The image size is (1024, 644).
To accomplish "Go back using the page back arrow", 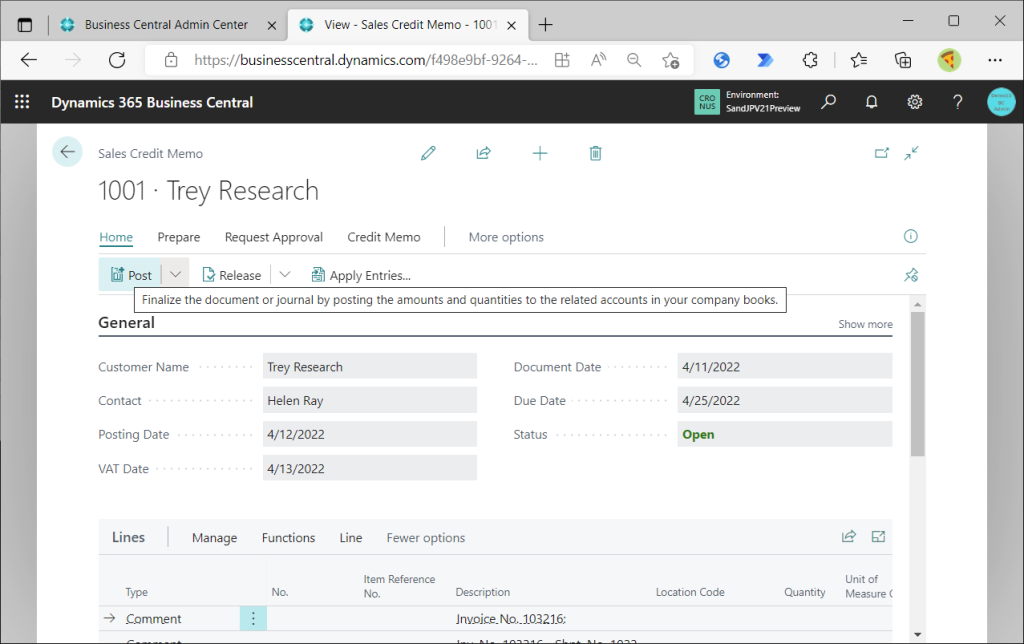I will click(x=67, y=152).
